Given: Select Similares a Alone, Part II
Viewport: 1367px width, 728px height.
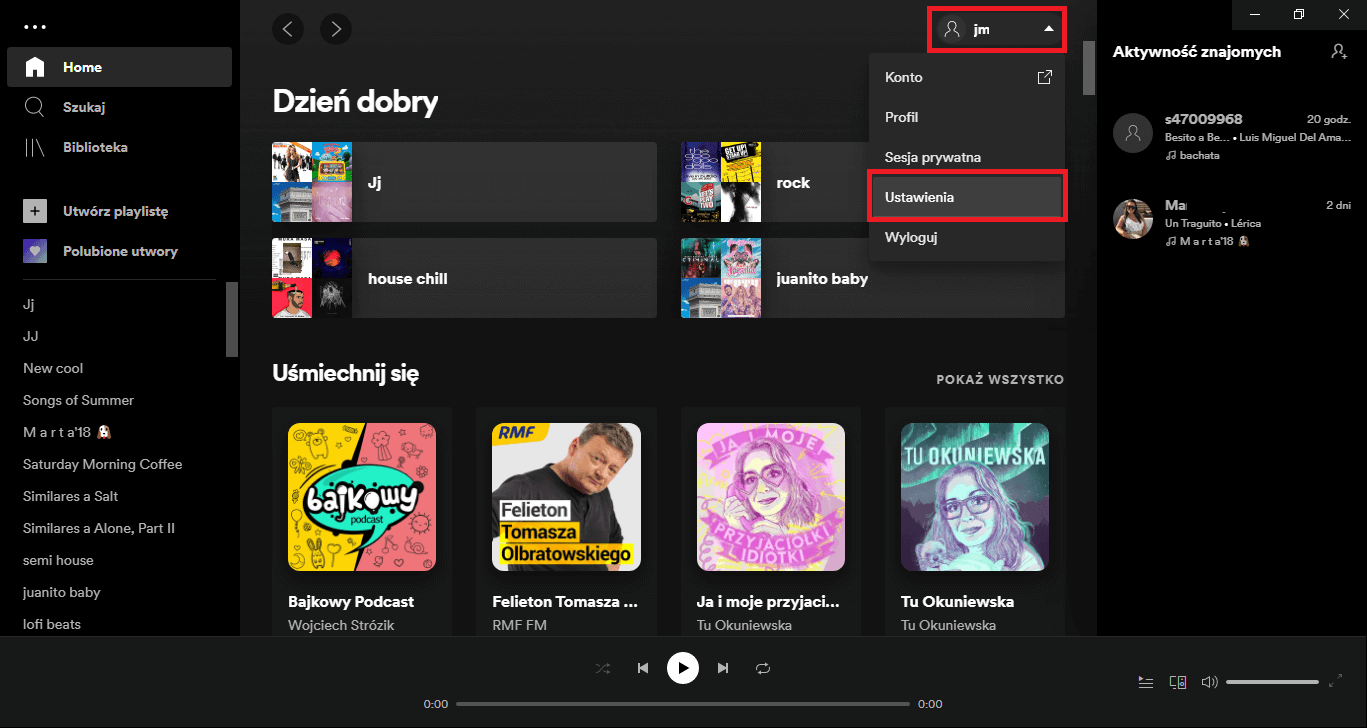Looking at the screenshot, I should [x=99, y=528].
